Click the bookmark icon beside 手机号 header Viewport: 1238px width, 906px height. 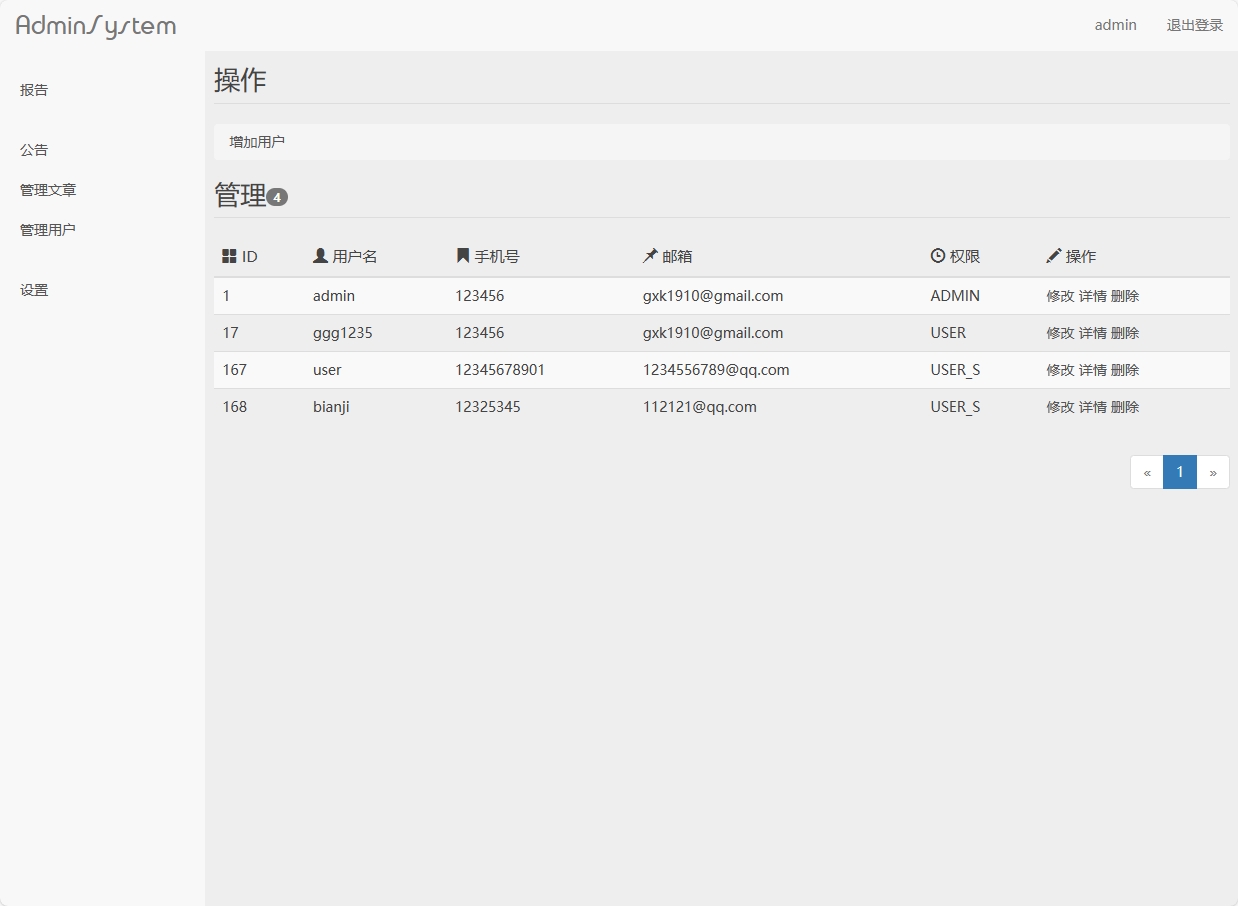tap(459, 255)
